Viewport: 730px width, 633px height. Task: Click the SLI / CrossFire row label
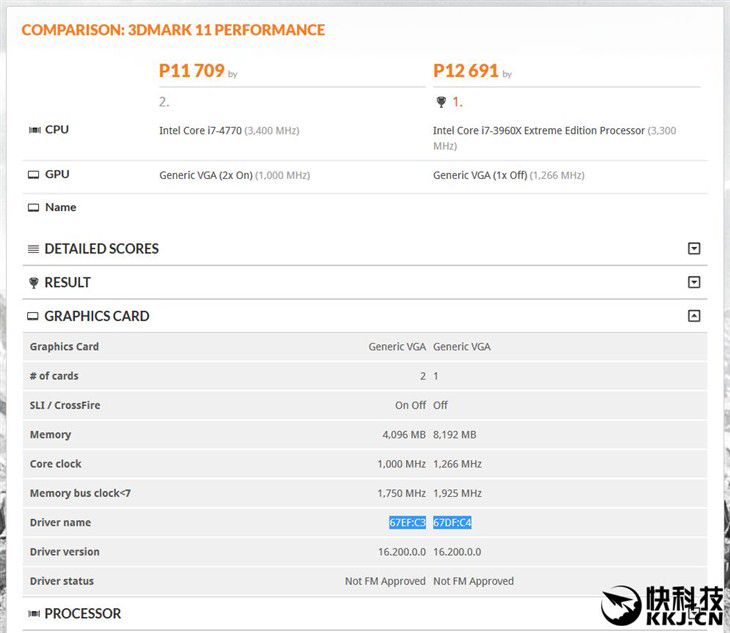tap(65, 405)
